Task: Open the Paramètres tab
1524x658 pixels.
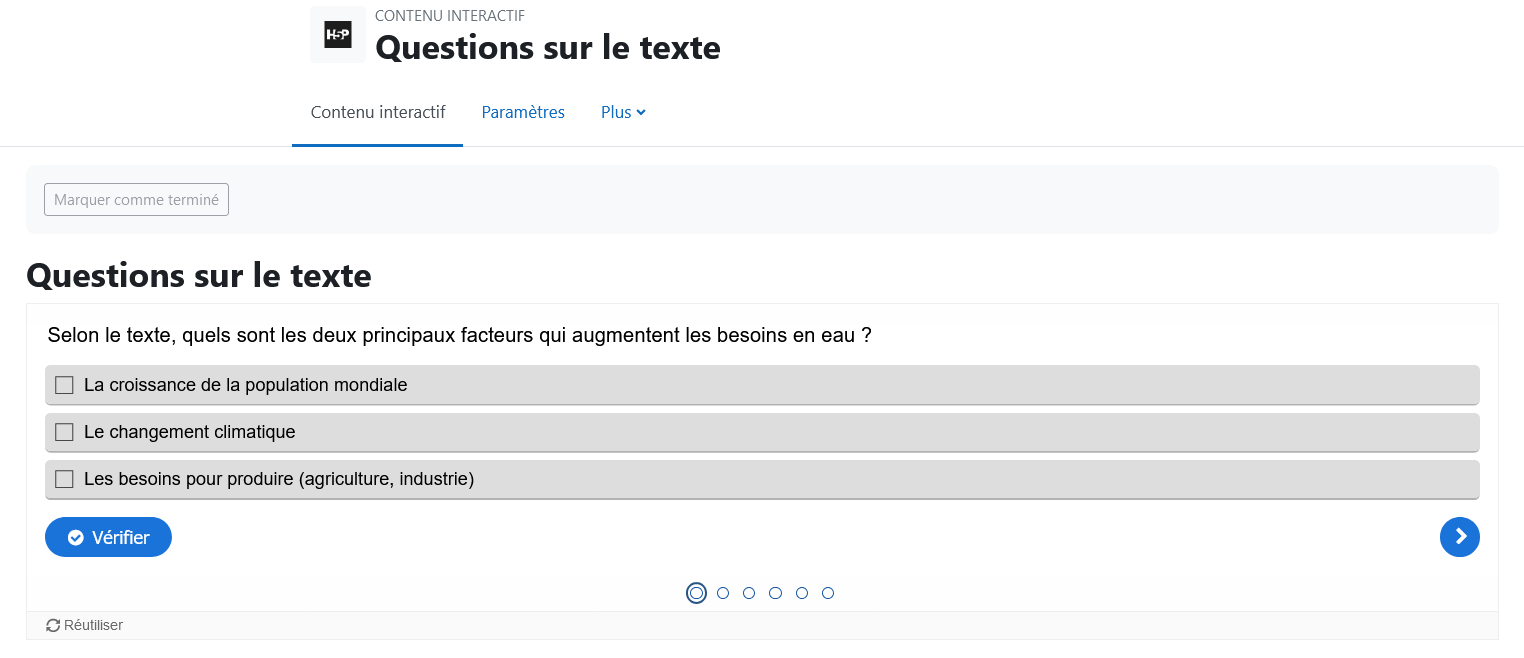Action: point(523,112)
